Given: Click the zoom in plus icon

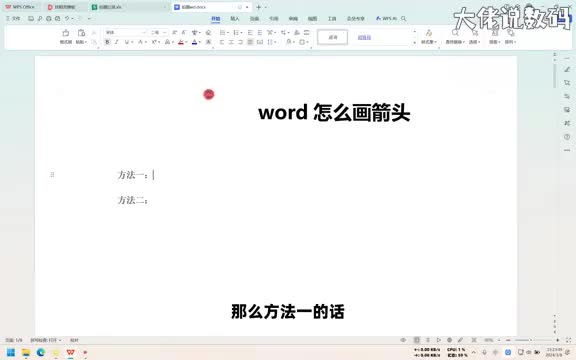Looking at the screenshot, I should pos(558,340).
